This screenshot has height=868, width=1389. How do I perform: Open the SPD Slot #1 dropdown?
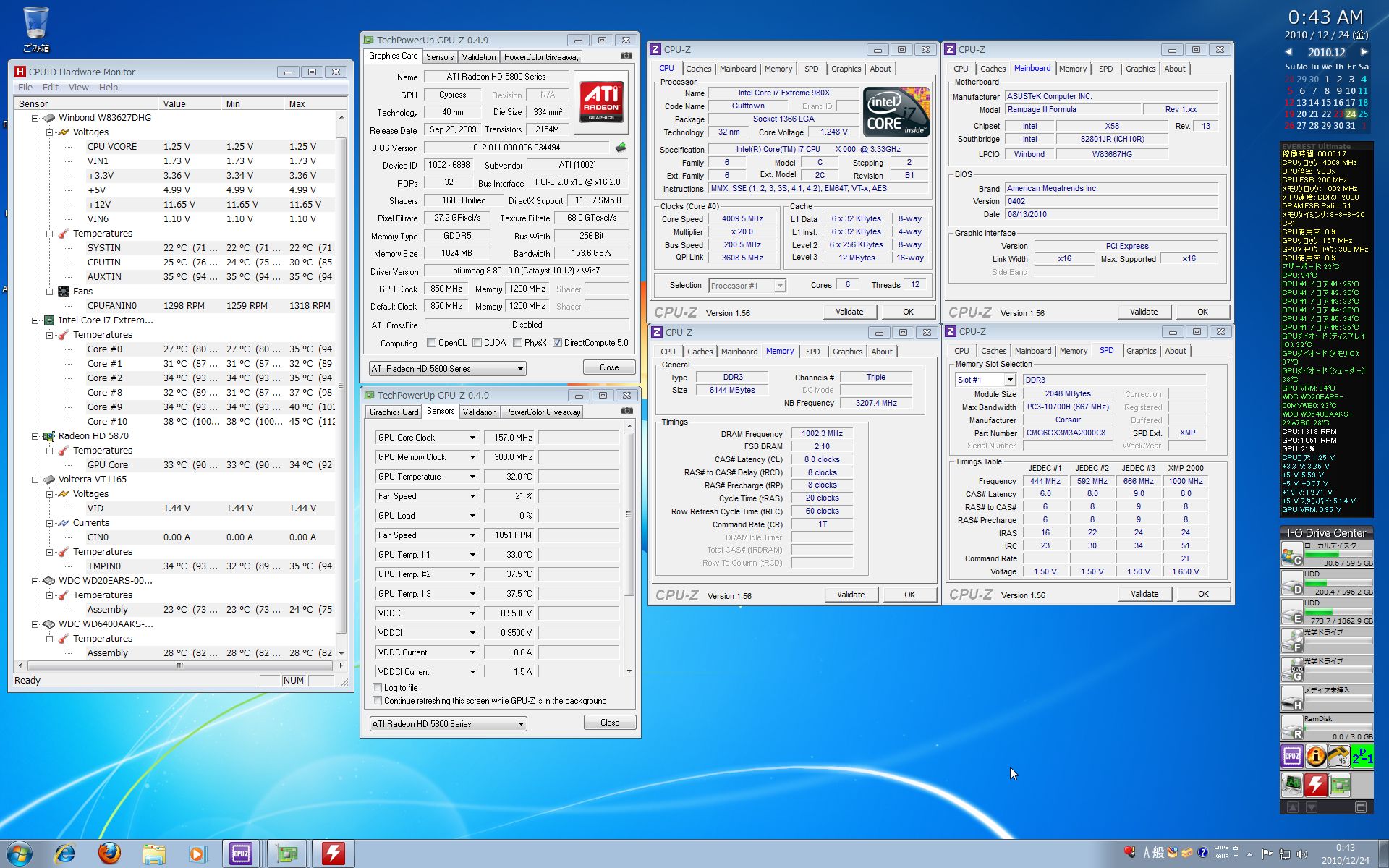click(x=1009, y=380)
